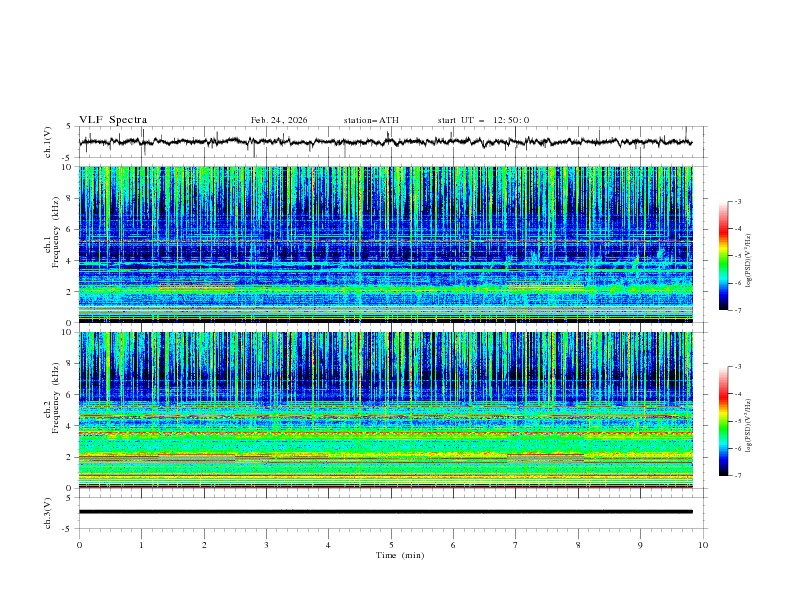
Task: Click the ch.1 "Frequency (kHz)" axis label
Action: point(56,233)
